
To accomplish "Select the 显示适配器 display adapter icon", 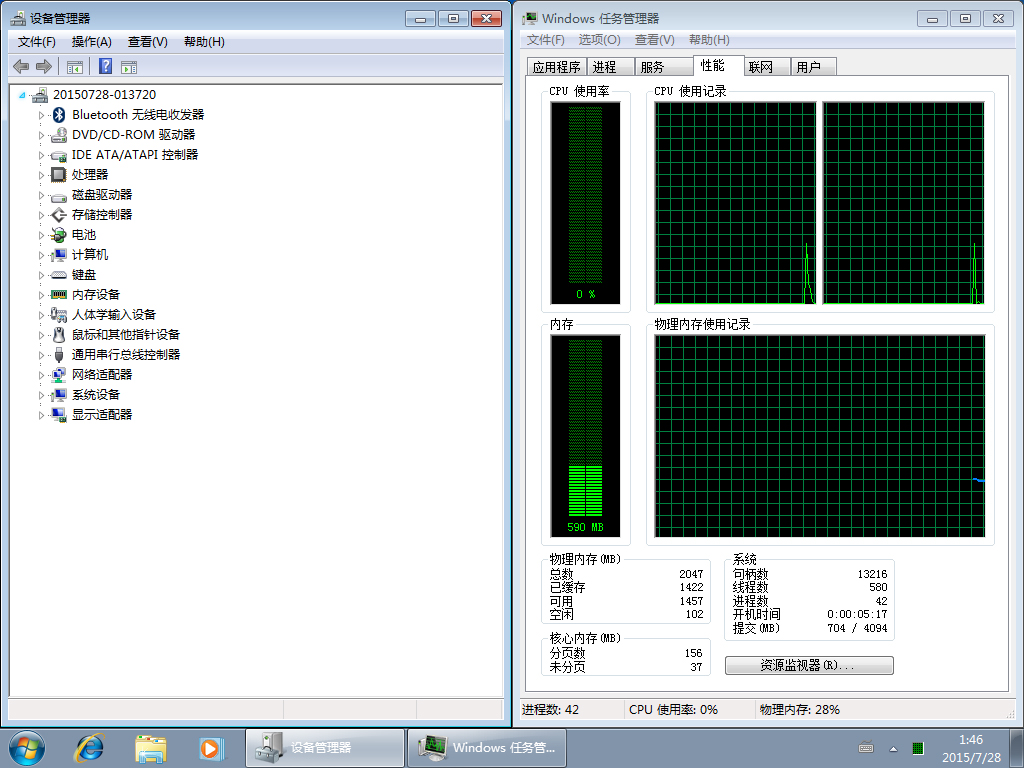I will point(59,415).
